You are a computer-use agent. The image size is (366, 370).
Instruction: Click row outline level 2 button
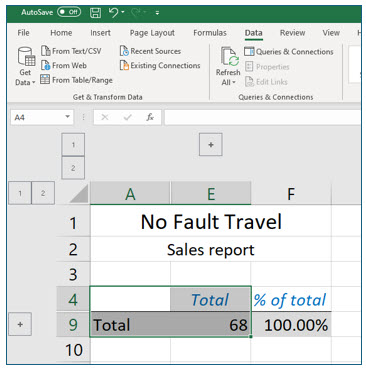pos(43,193)
